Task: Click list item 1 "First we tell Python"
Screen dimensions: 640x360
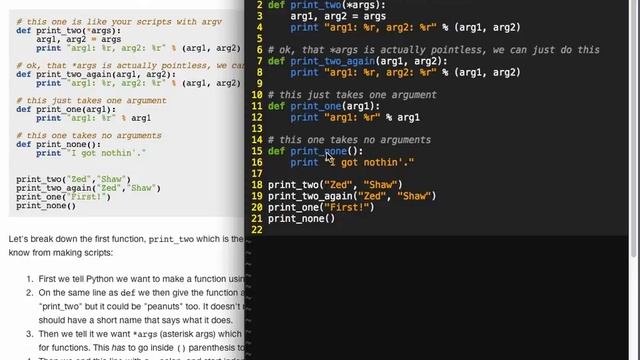Action: (x=141, y=279)
